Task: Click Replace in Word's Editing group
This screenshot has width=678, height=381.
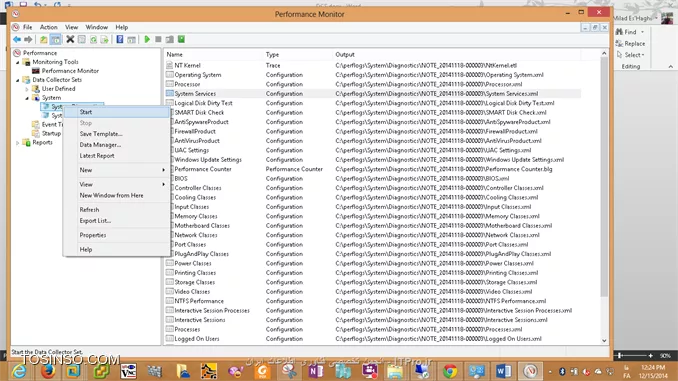Action: 630,44
